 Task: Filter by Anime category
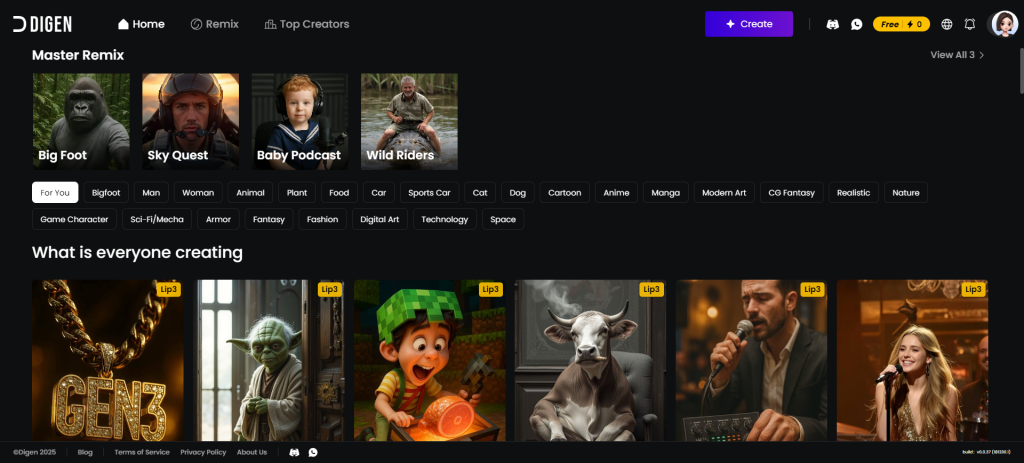[616, 193]
